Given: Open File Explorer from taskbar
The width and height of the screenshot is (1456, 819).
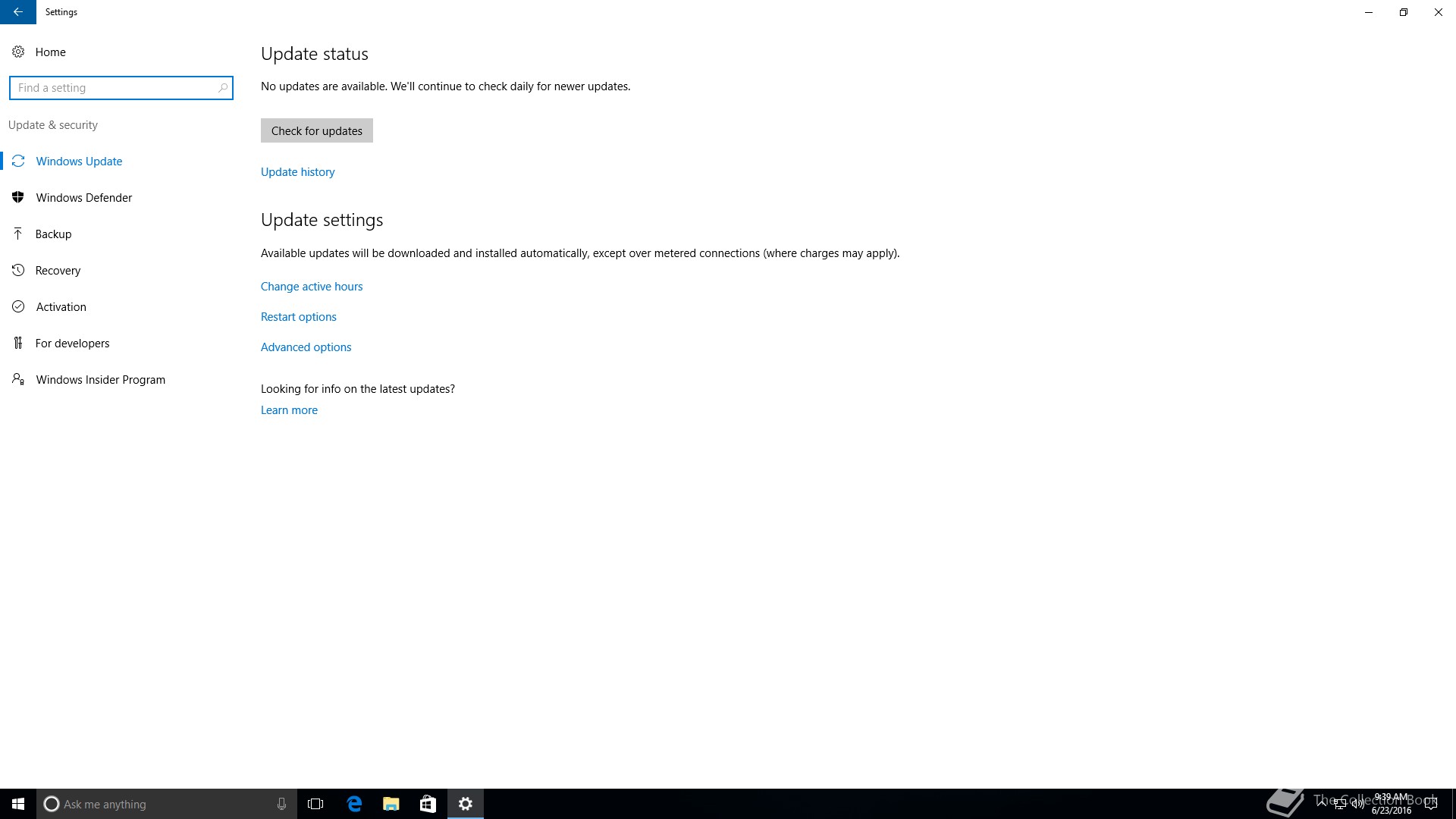Looking at the screenshot, I should coord(391,804).
